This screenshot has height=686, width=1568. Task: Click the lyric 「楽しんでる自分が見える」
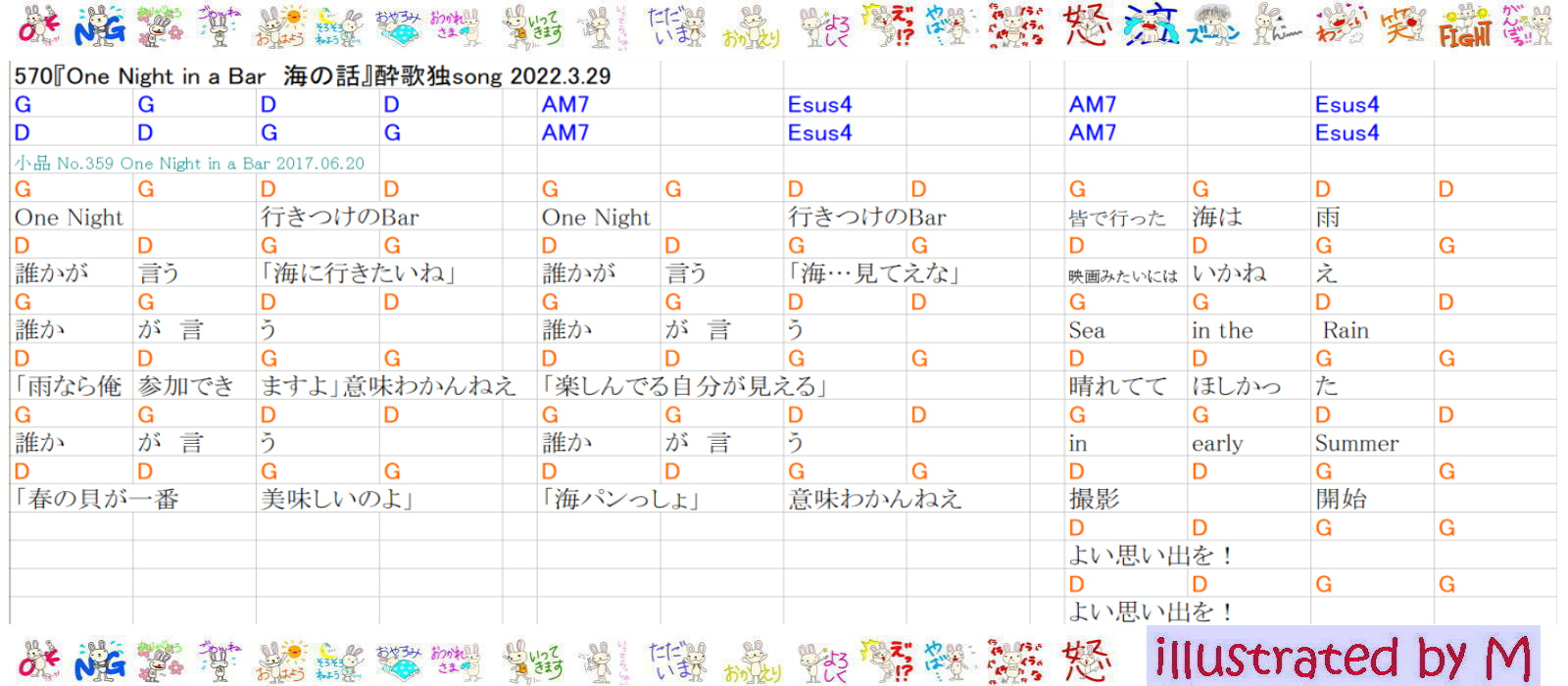pyautogui.click(x=685, y=386)
